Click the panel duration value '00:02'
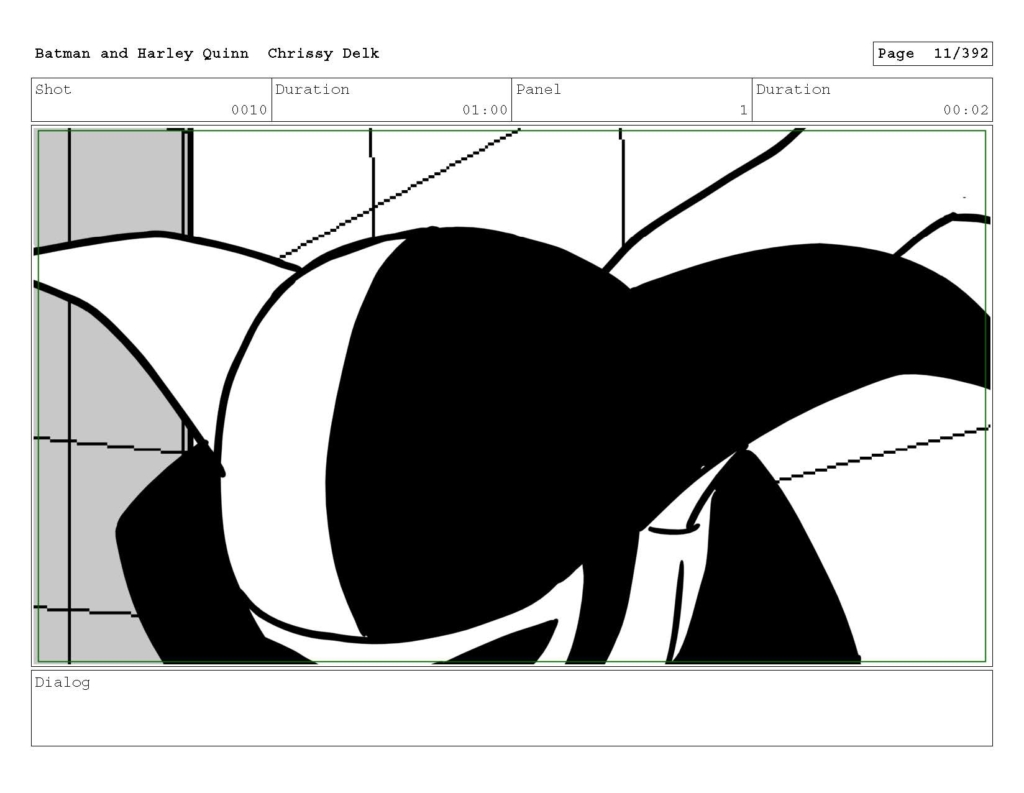Screen dimensions: 1024x793 (x=965, y=110)
